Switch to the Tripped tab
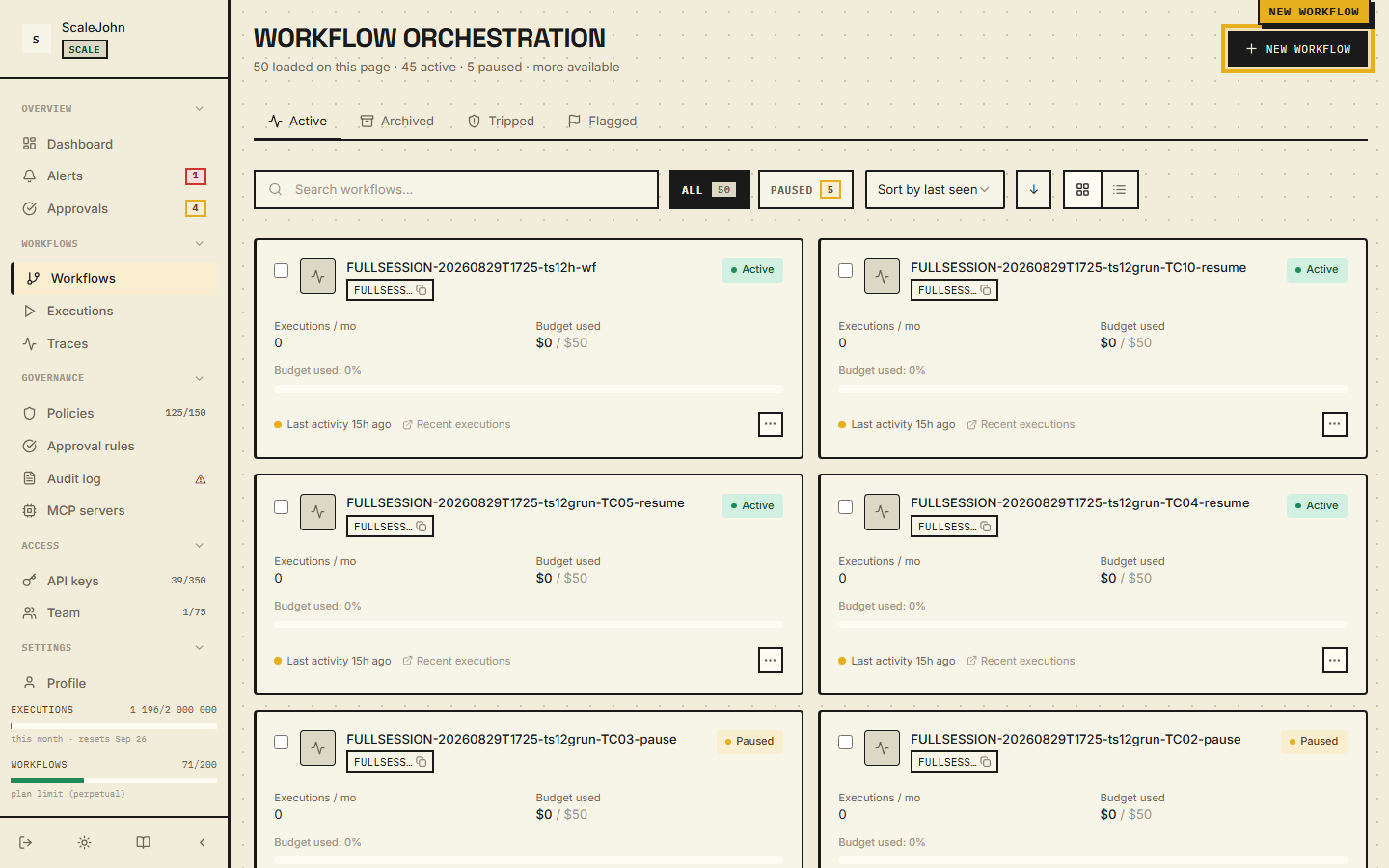The width and height of the screenshot is (1389, 868). point(501,122)
